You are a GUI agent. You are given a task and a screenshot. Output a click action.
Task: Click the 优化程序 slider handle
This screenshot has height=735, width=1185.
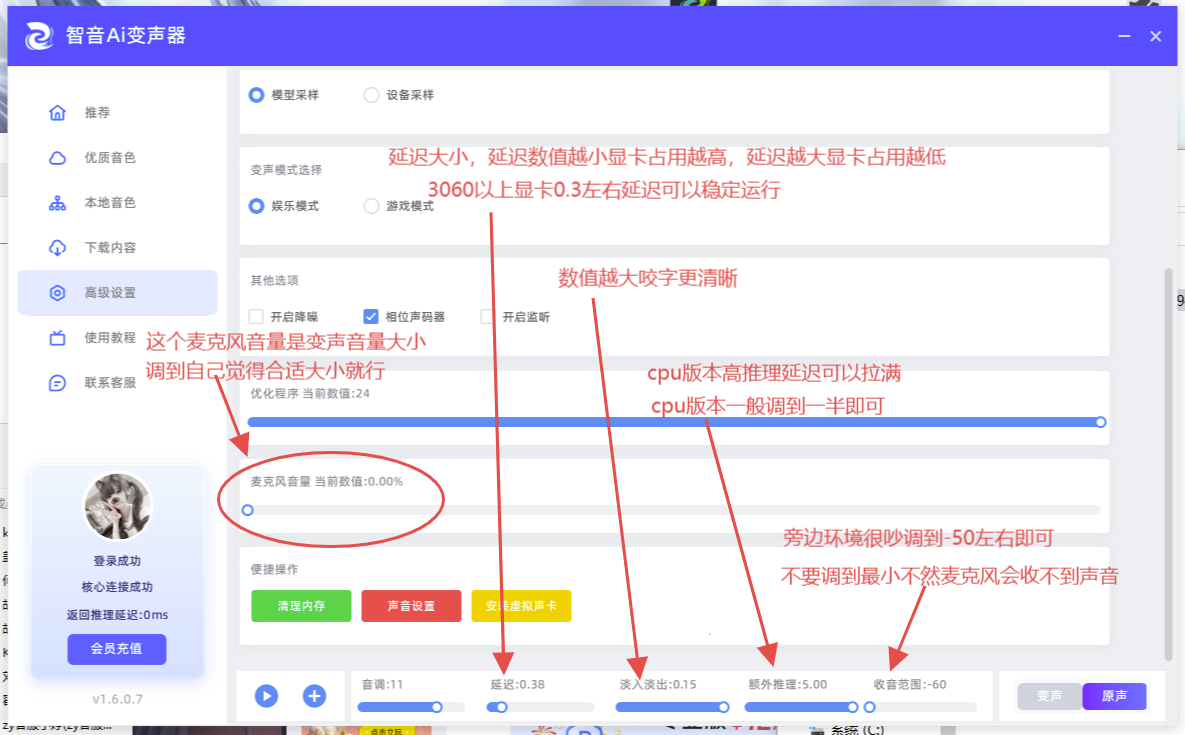[x=1100, y=422]
